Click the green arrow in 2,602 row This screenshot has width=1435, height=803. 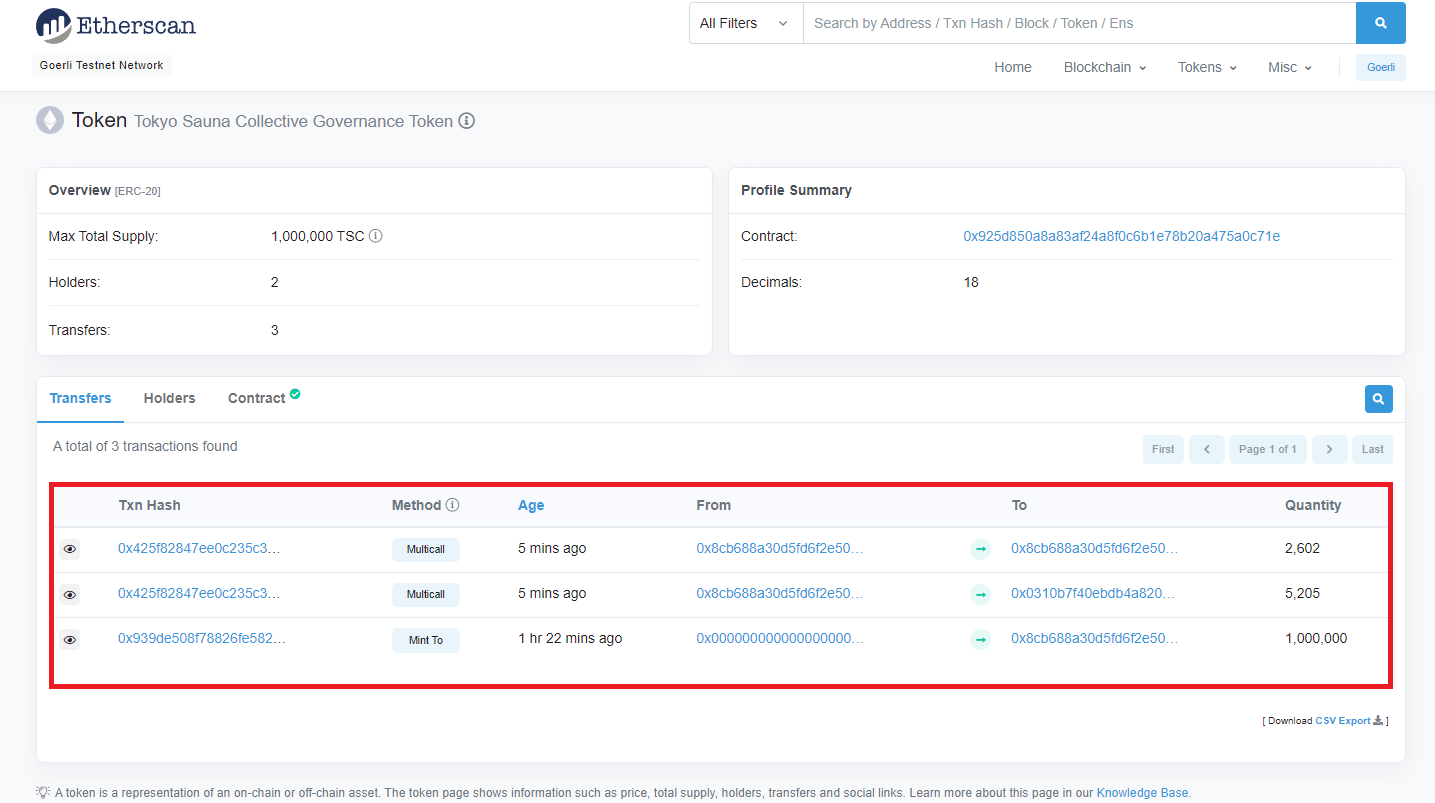[980, 549]
